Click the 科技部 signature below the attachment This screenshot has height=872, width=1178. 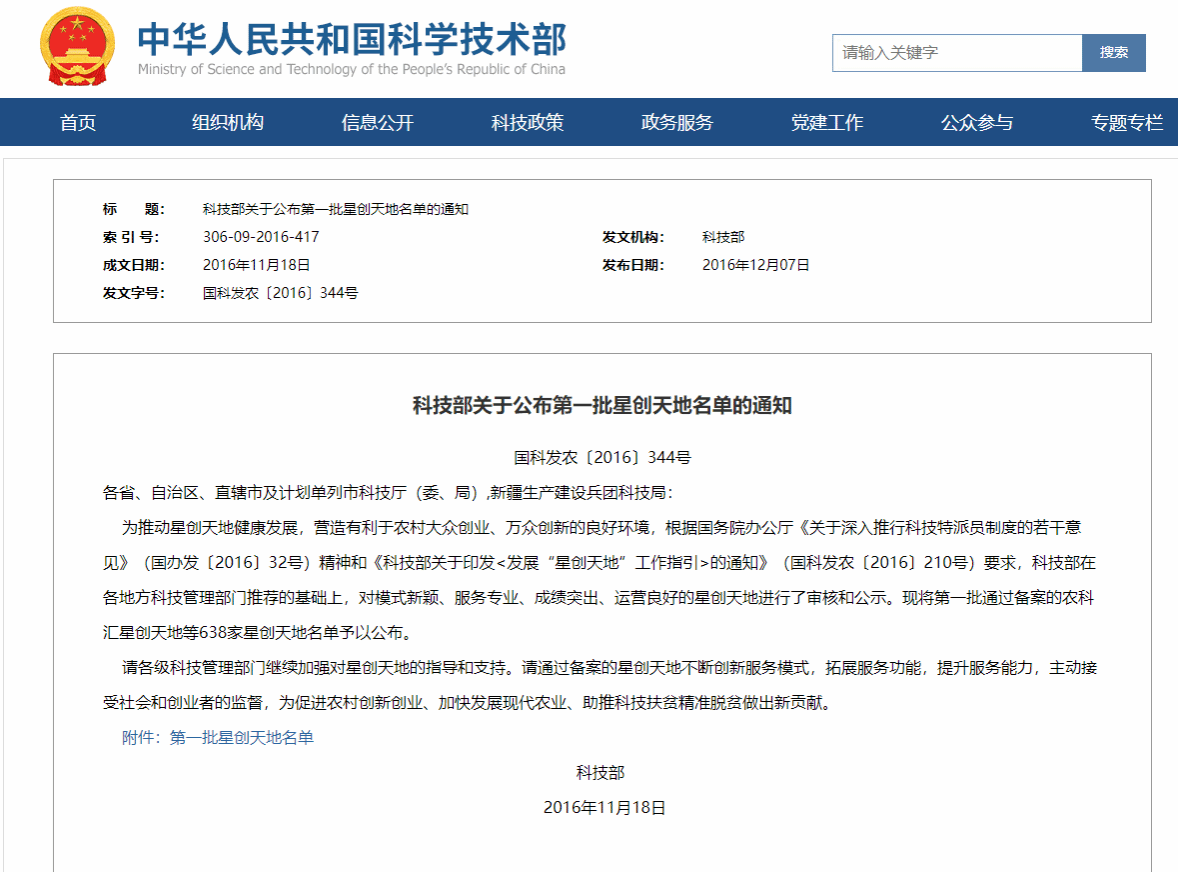[x=600, y=772]
